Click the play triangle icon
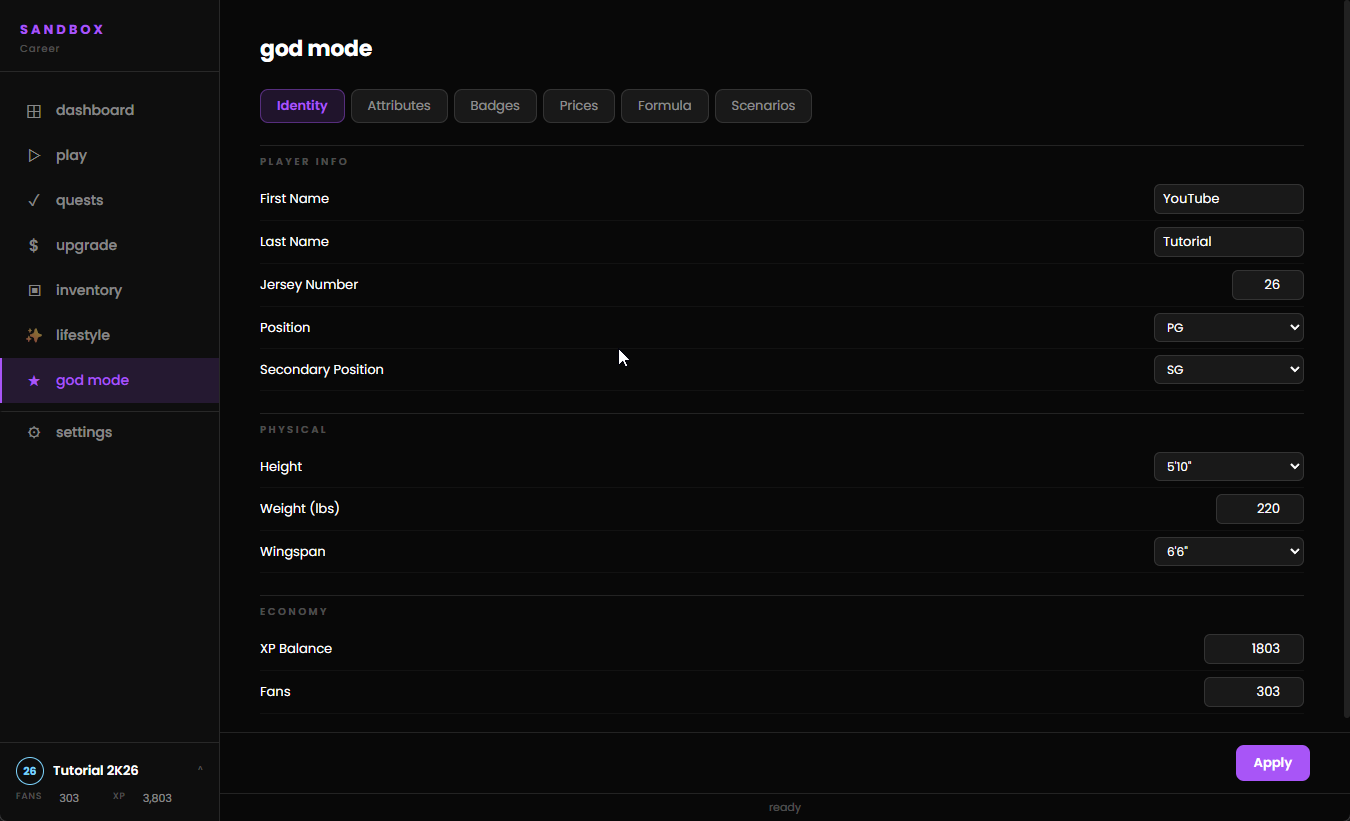1350x821 pixels. click(x=34, y=156)
